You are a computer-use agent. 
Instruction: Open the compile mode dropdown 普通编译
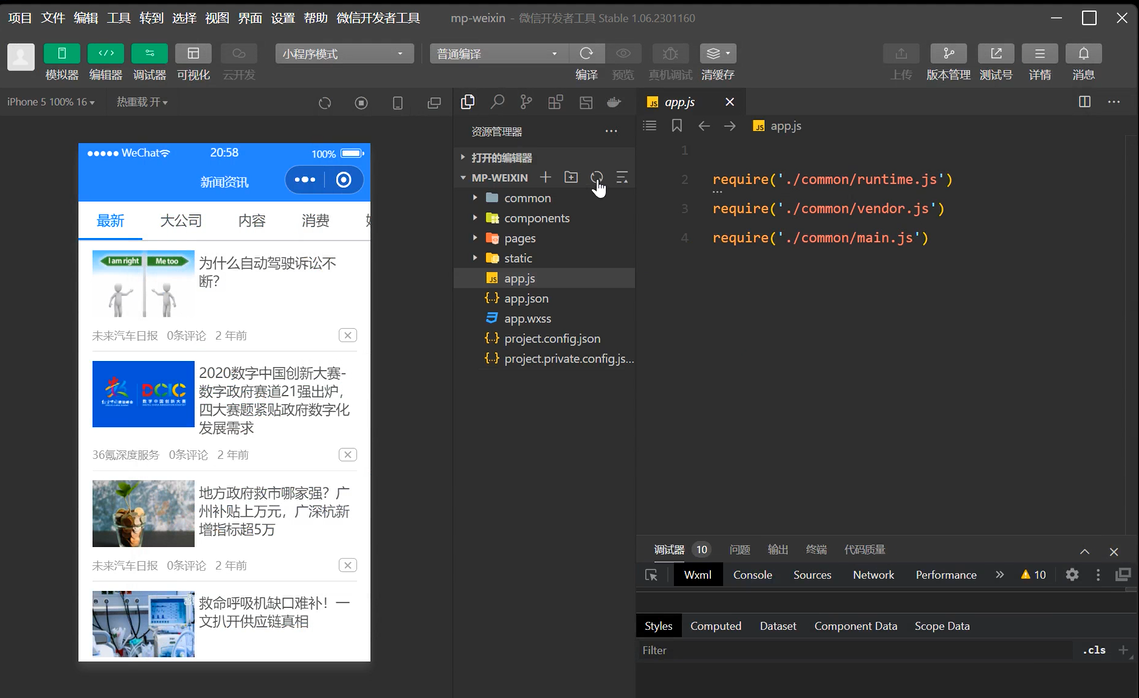tap(499, 54)
